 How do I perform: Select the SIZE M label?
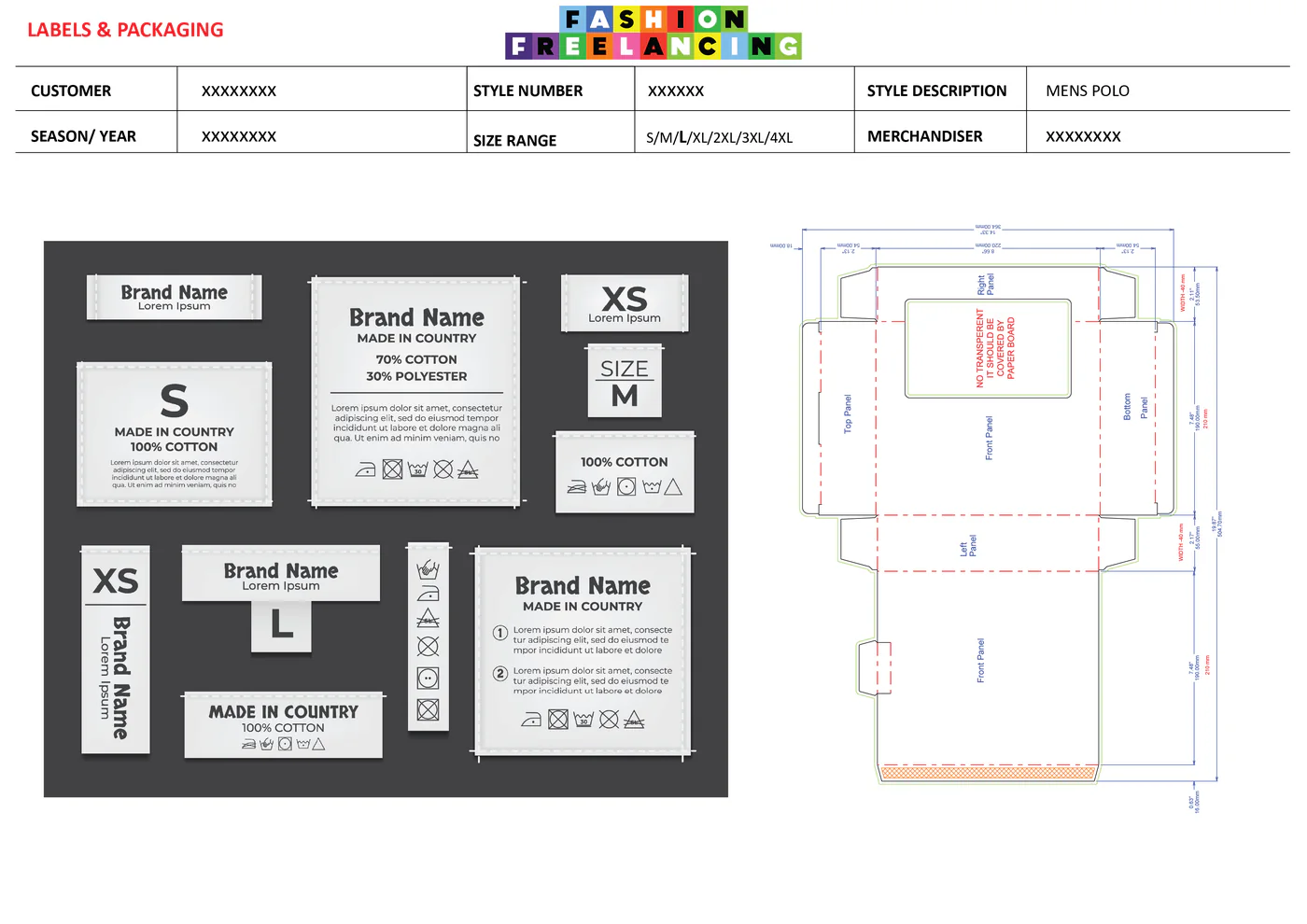pos(625,382)
